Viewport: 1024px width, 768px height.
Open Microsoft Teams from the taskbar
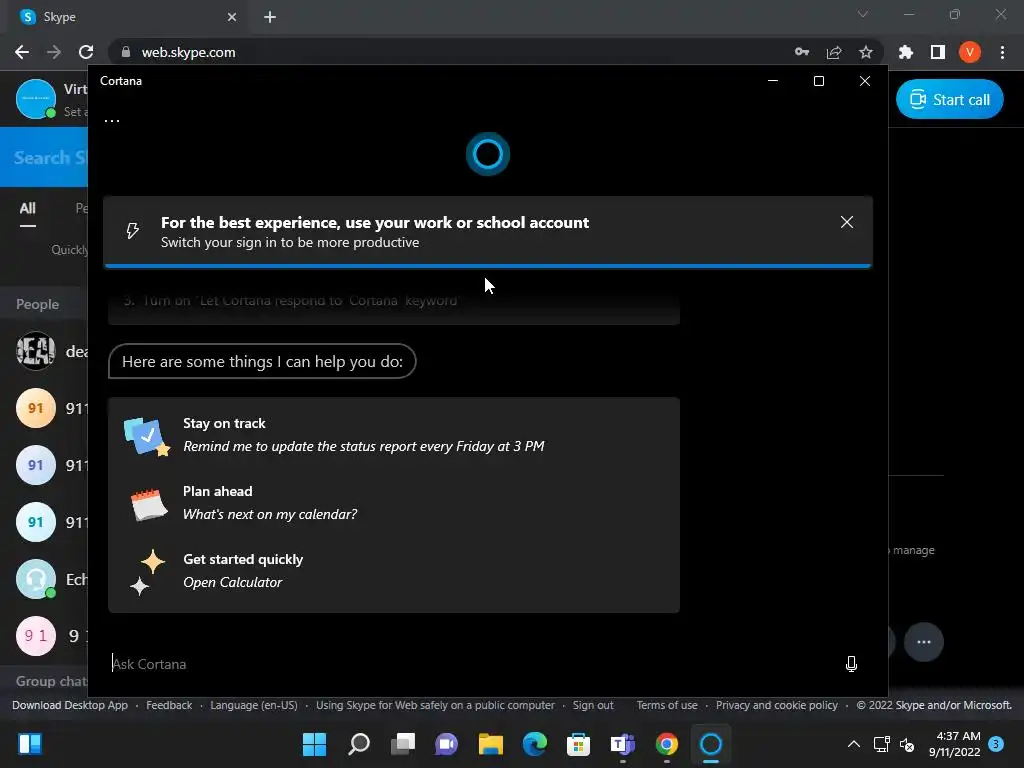(622, 744)
